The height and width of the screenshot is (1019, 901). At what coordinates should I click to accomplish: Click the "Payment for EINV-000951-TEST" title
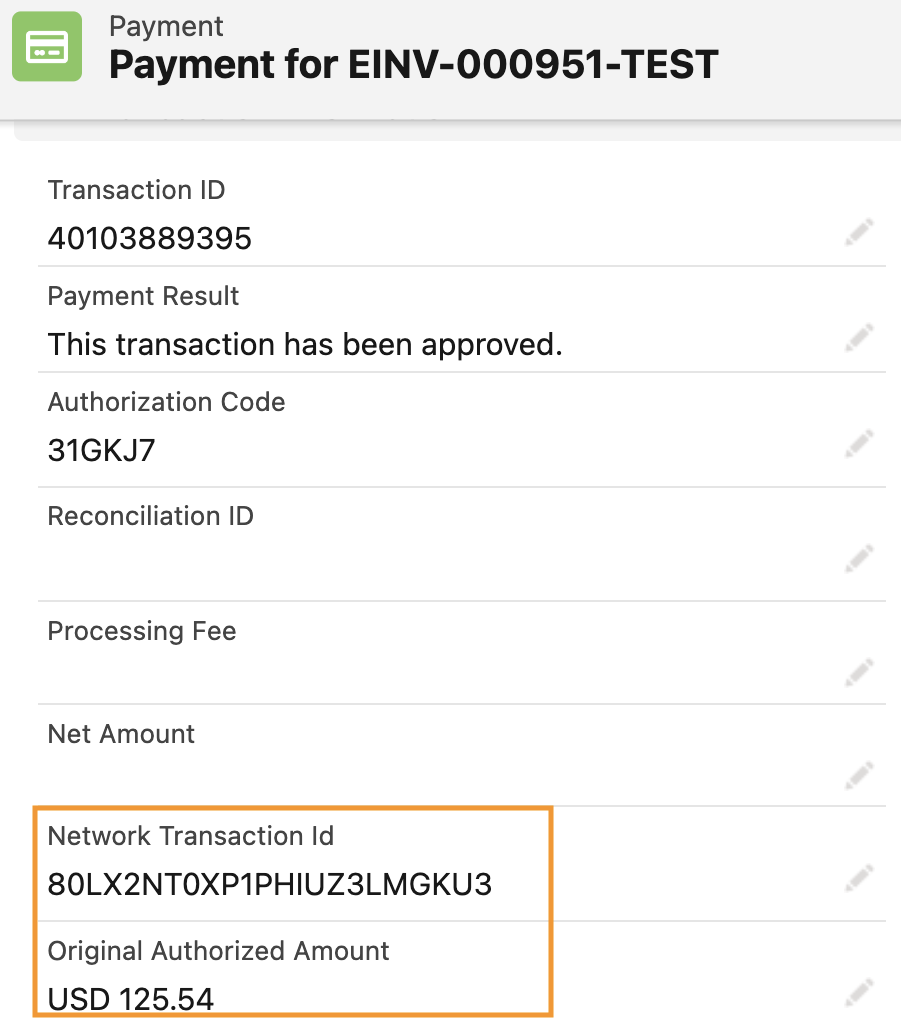[x=413, y=65]
